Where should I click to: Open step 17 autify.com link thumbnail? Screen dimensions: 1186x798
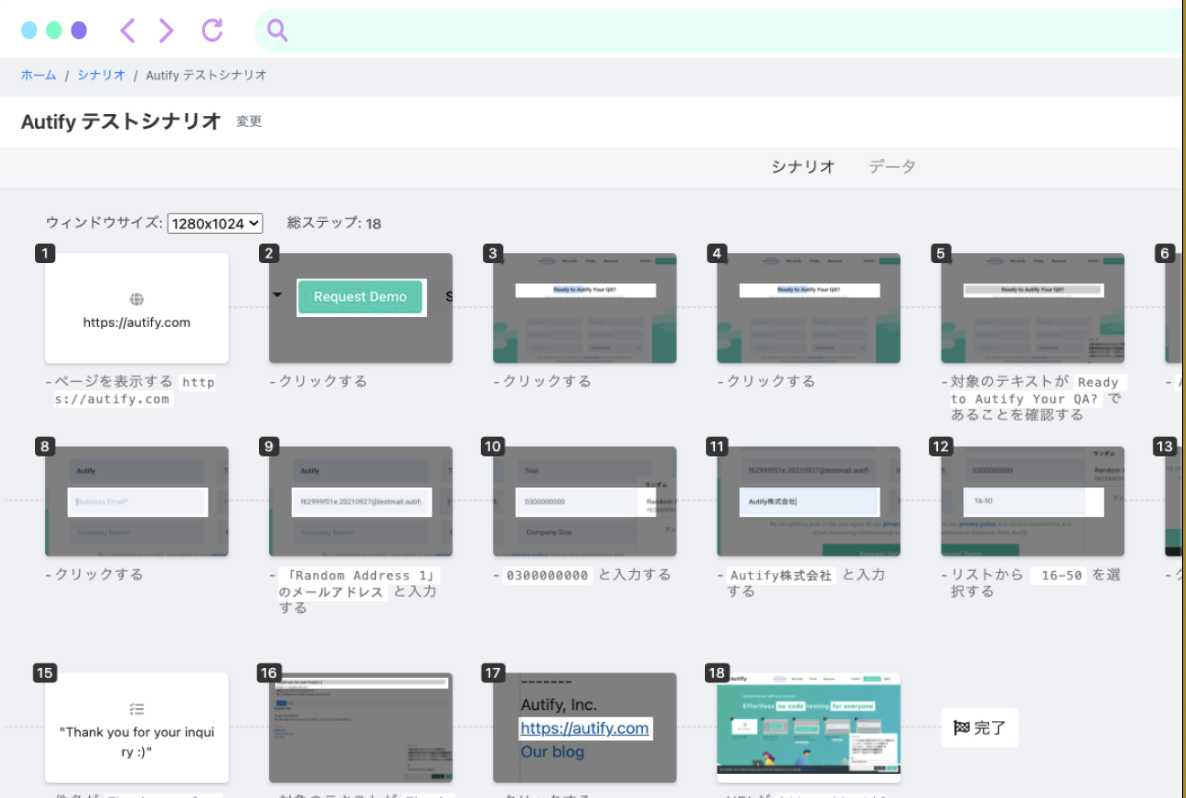pyautogui.click(x=585, y=728)
